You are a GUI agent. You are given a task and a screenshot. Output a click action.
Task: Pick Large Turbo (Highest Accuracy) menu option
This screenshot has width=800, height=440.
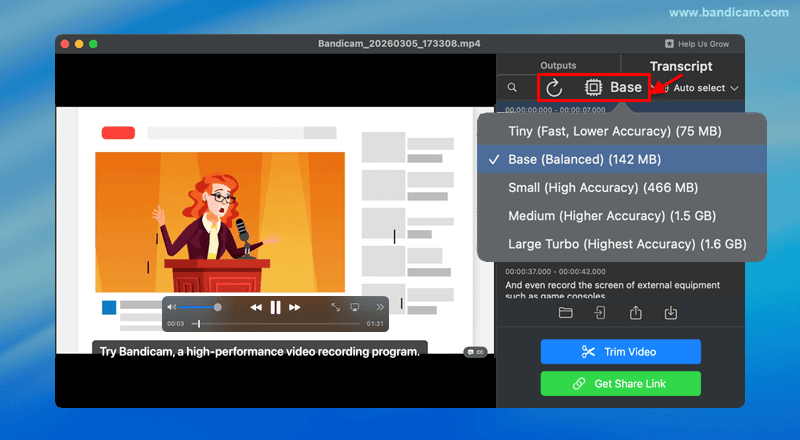[x=627, y=243]
